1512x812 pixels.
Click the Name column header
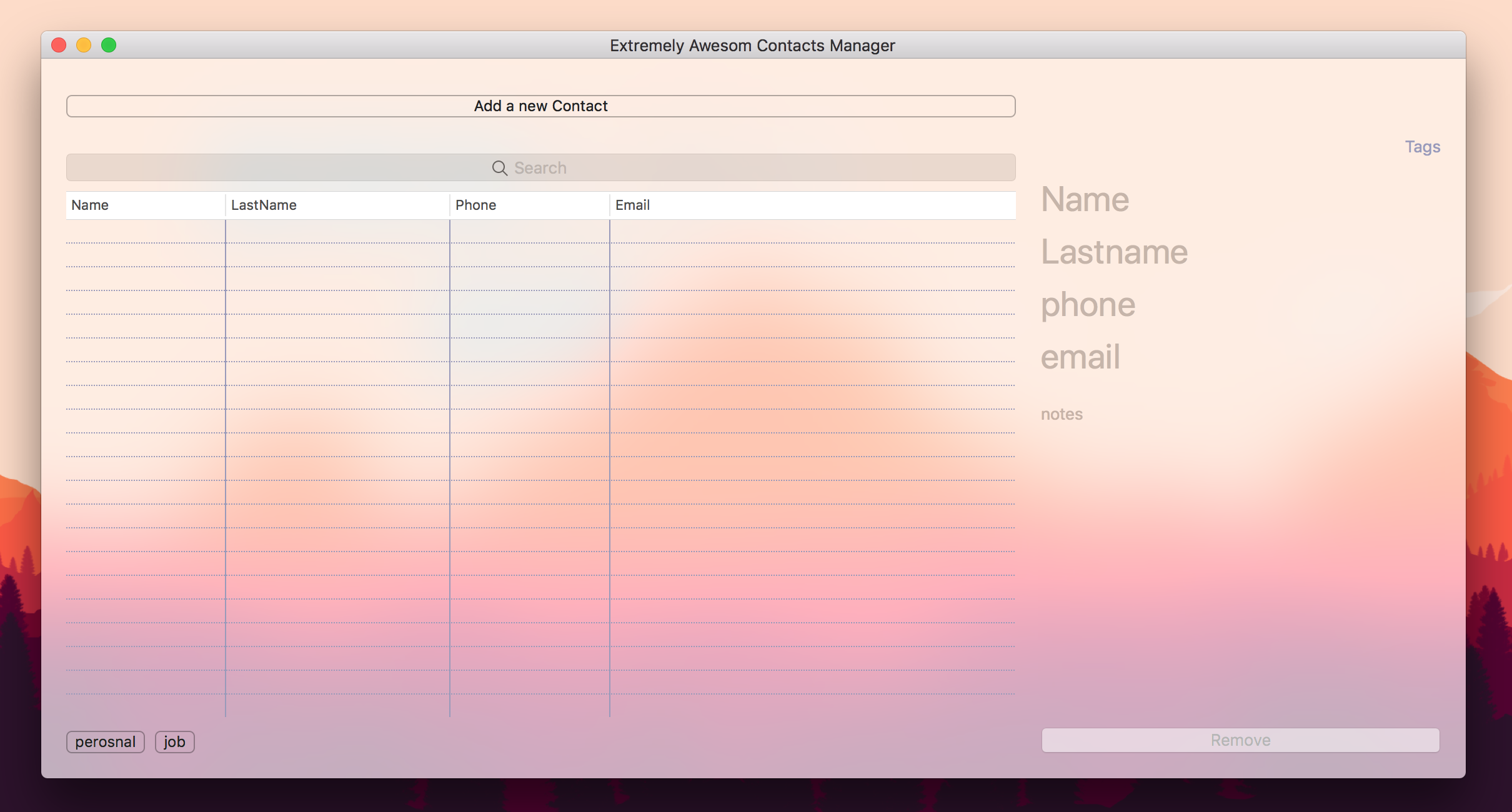pos(145,204)
